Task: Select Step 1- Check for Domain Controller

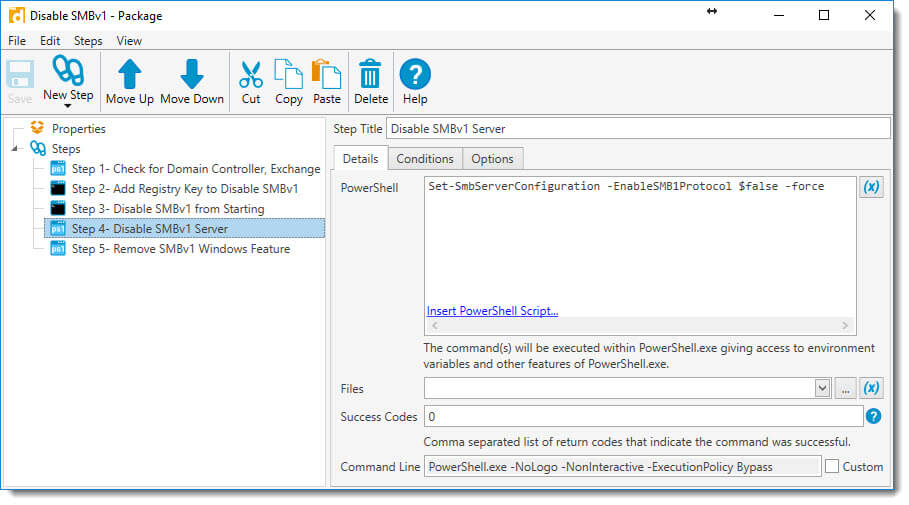Action: pos(196,169)
